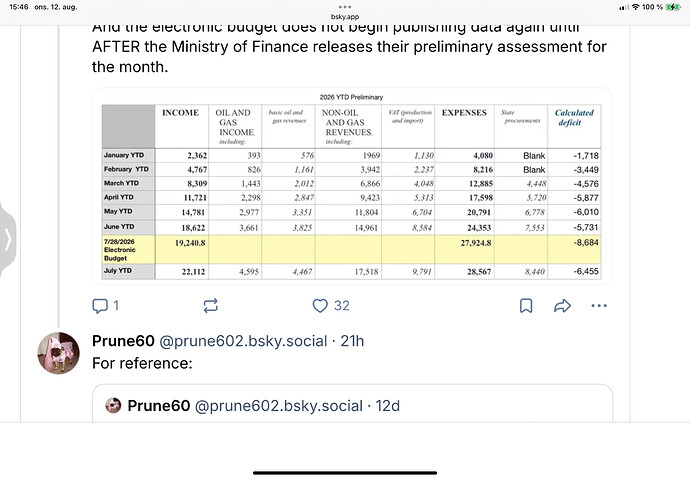Select the INCOME column header

[x=180, y=113]
